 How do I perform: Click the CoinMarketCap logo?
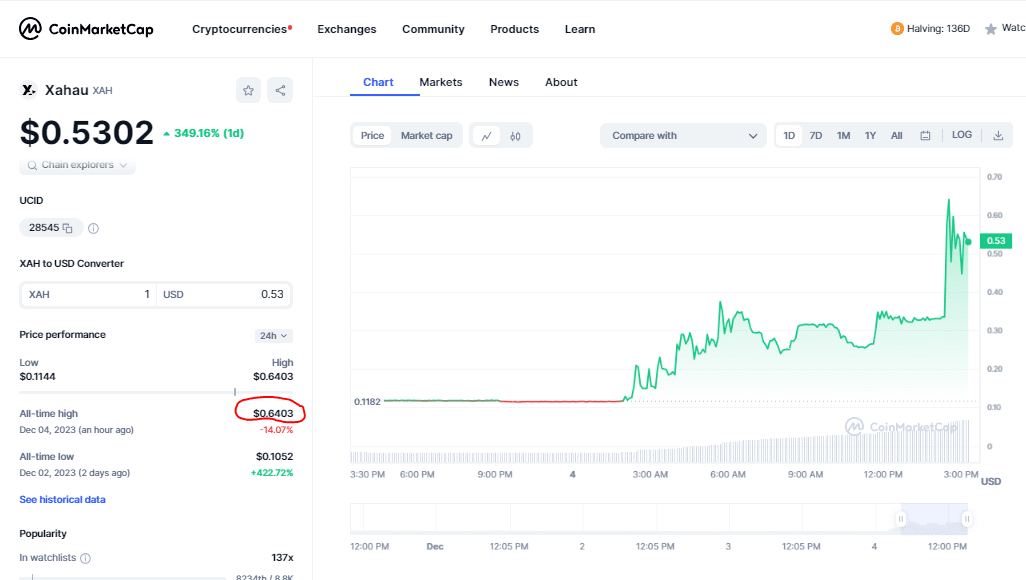click(x=86, y=29)
